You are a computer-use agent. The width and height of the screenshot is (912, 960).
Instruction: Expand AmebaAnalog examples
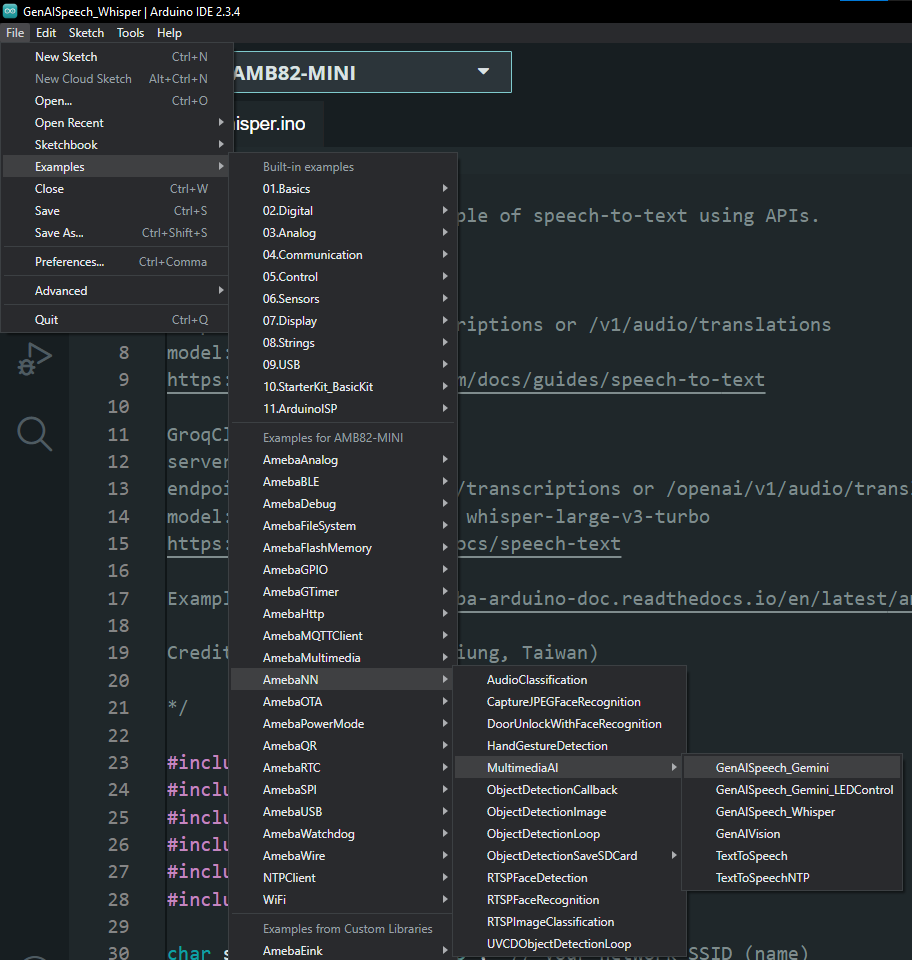343,460
